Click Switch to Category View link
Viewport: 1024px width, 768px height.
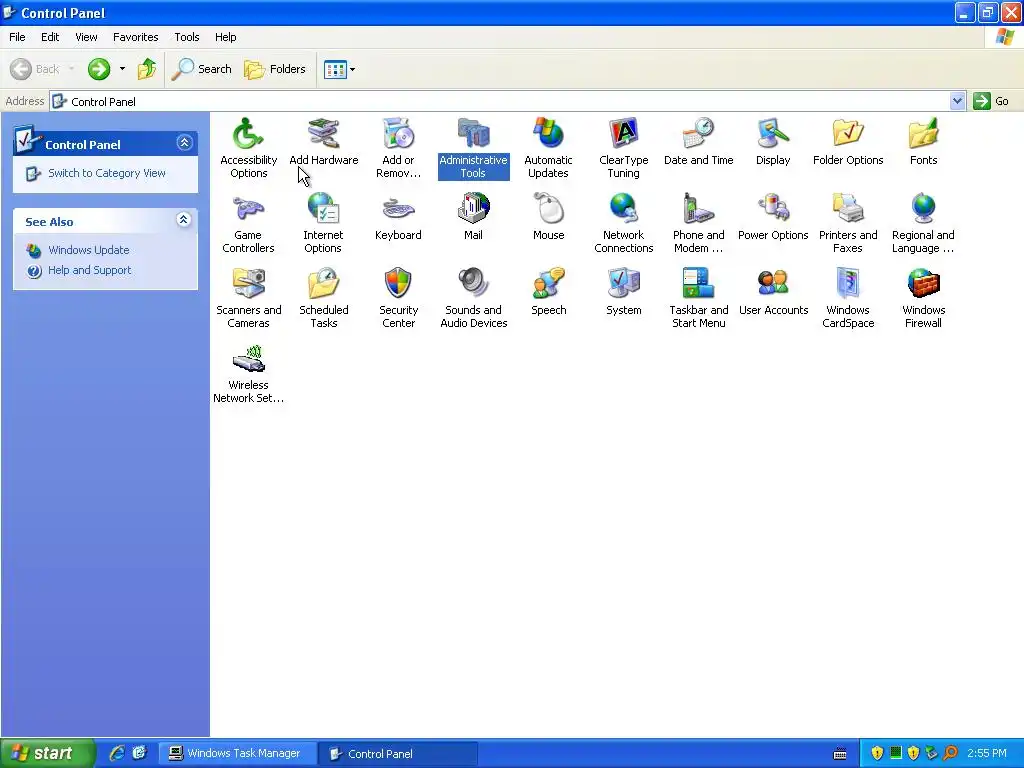point(106,173)
